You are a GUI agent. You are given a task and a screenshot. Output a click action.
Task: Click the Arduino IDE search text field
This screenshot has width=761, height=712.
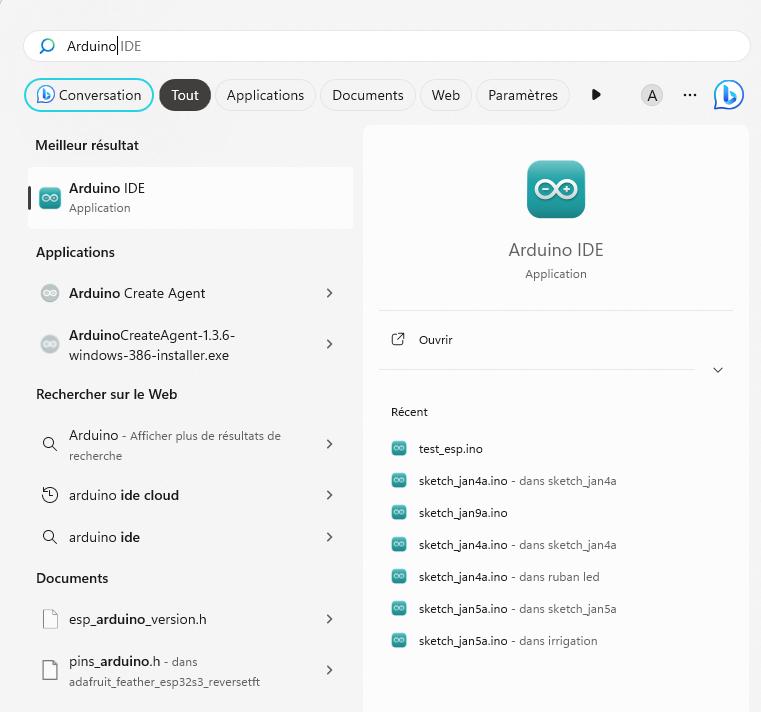pos(387,46)
